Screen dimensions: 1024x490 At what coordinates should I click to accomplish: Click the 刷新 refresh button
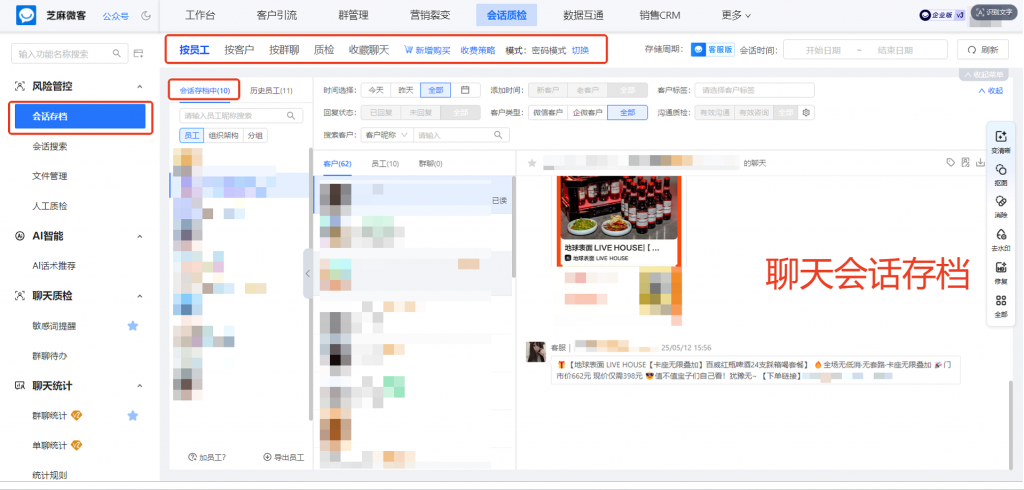[x=982, y=49]
